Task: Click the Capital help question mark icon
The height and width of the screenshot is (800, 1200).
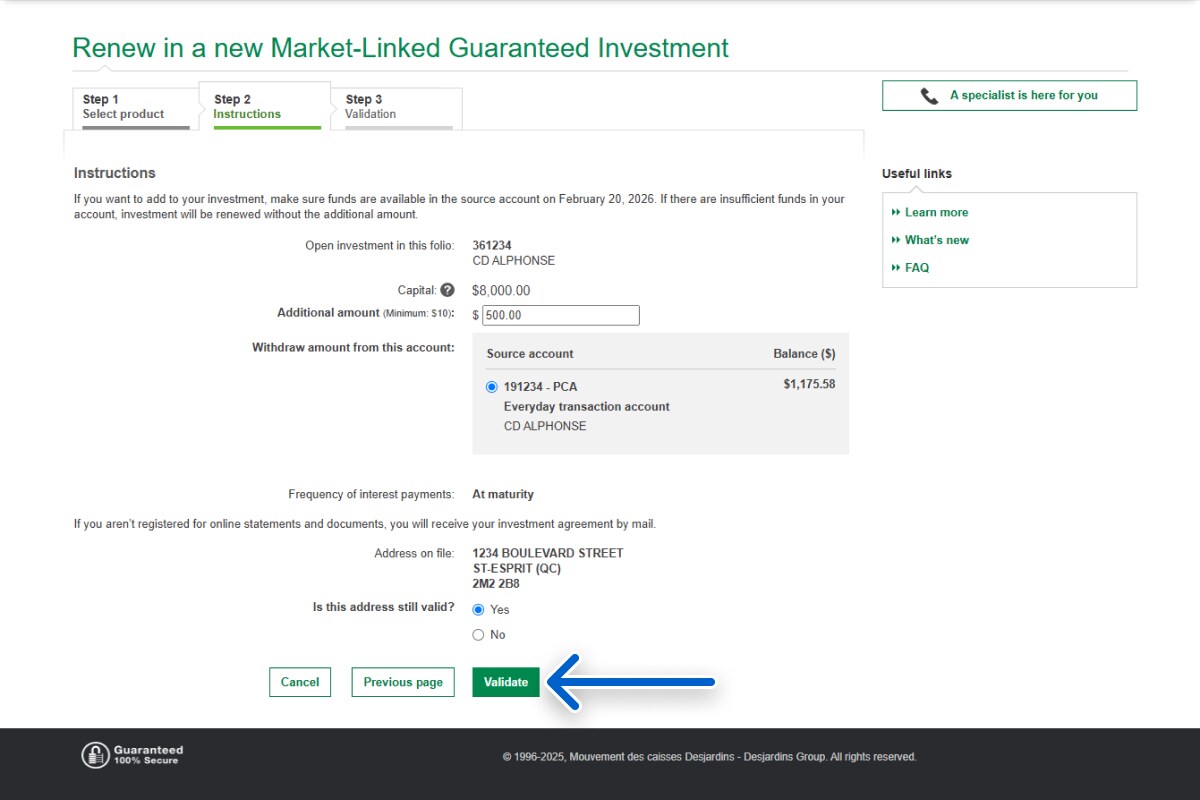Action: tap(447, 290)
